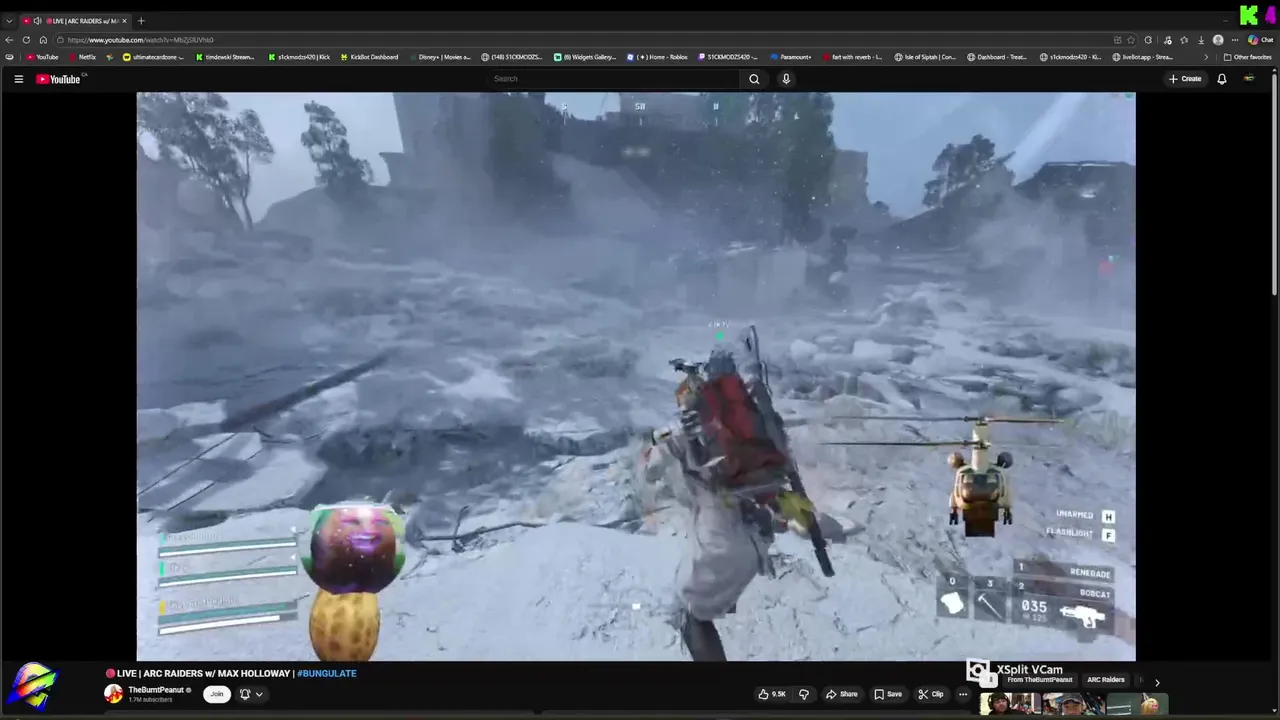
Task: Open TheBurntPeanut channel avatar
Action: click(x=114, y=694)
